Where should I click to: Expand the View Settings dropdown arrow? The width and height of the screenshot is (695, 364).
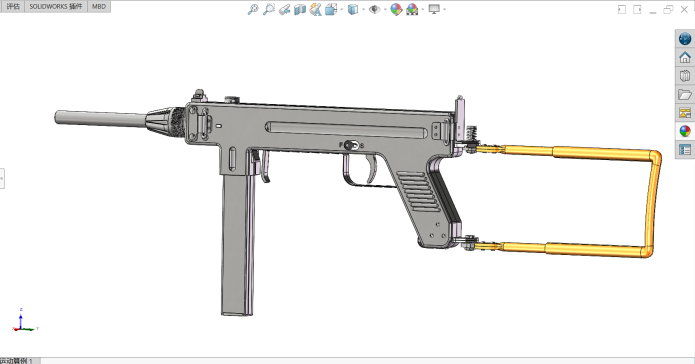pyautogui.click(x=444, y=9)
